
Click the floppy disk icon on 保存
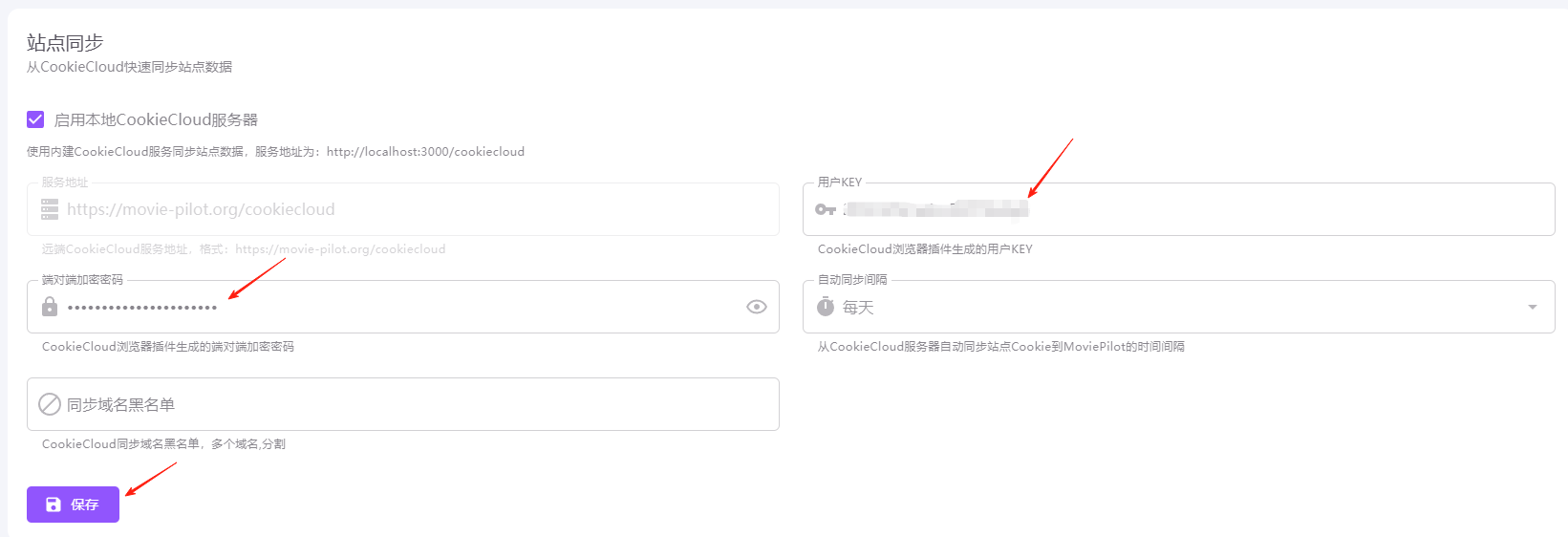coord(54,505)
